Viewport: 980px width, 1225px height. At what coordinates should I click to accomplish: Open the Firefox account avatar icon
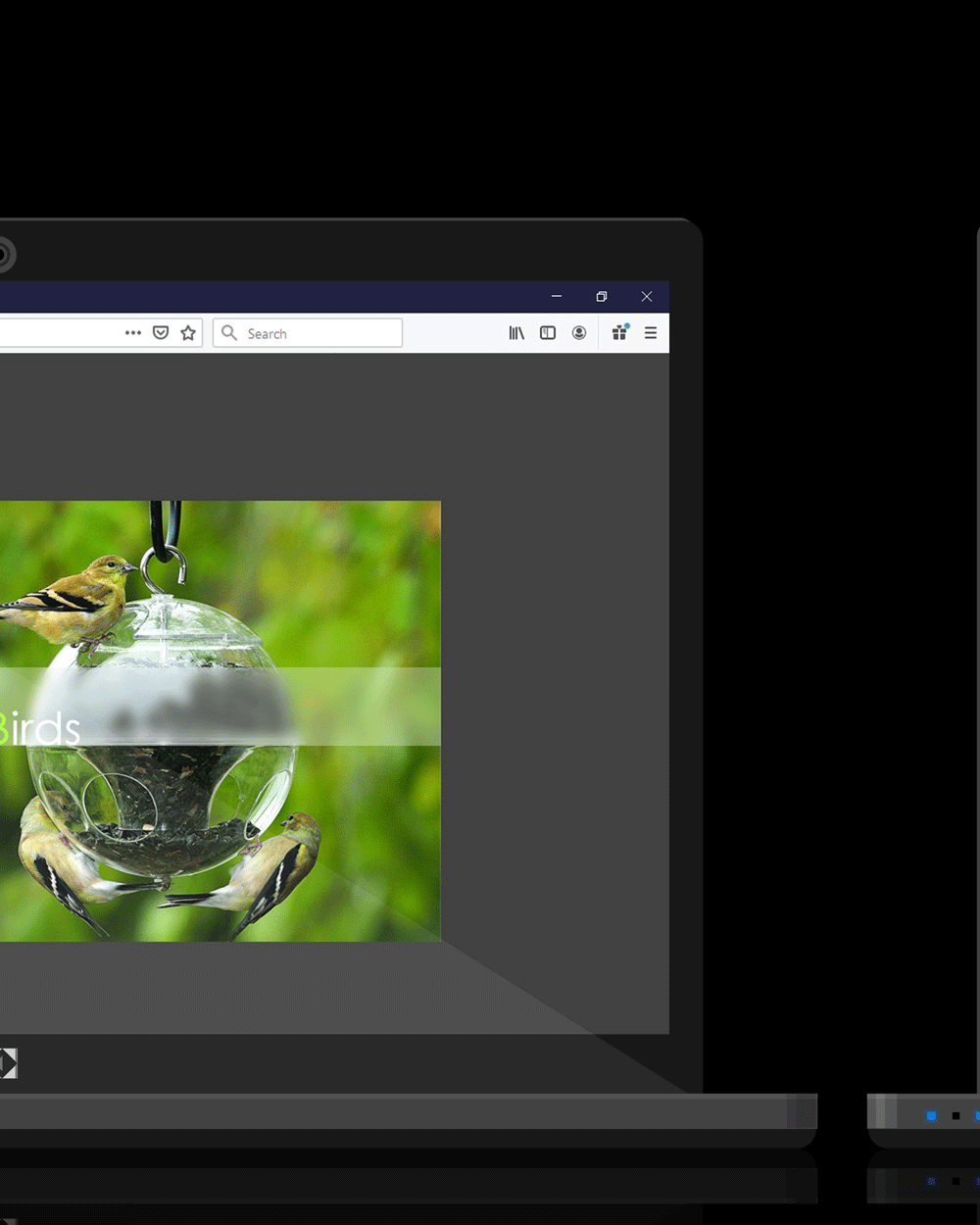tap(579, 333)
